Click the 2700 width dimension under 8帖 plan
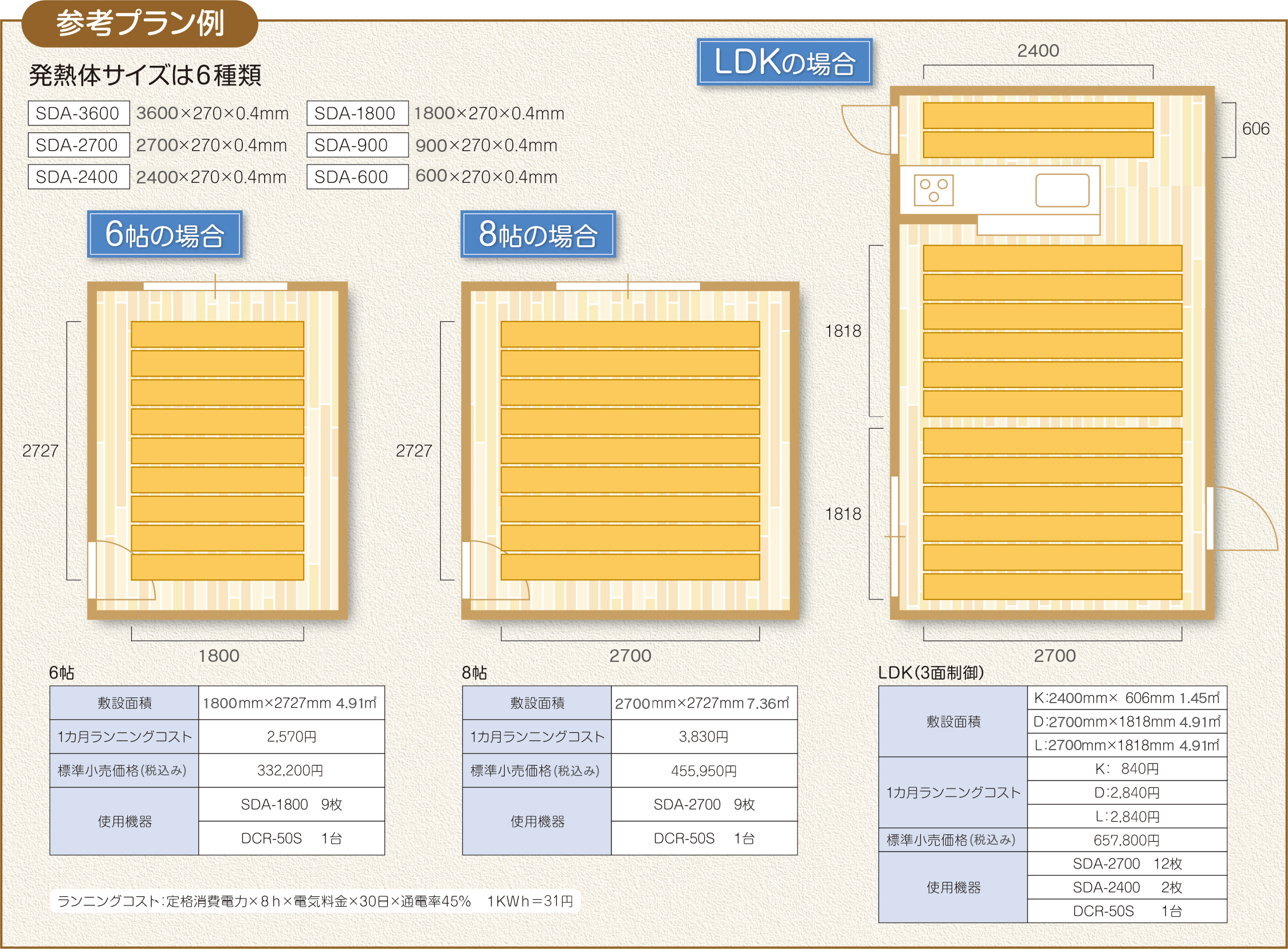 click(630, 656)
